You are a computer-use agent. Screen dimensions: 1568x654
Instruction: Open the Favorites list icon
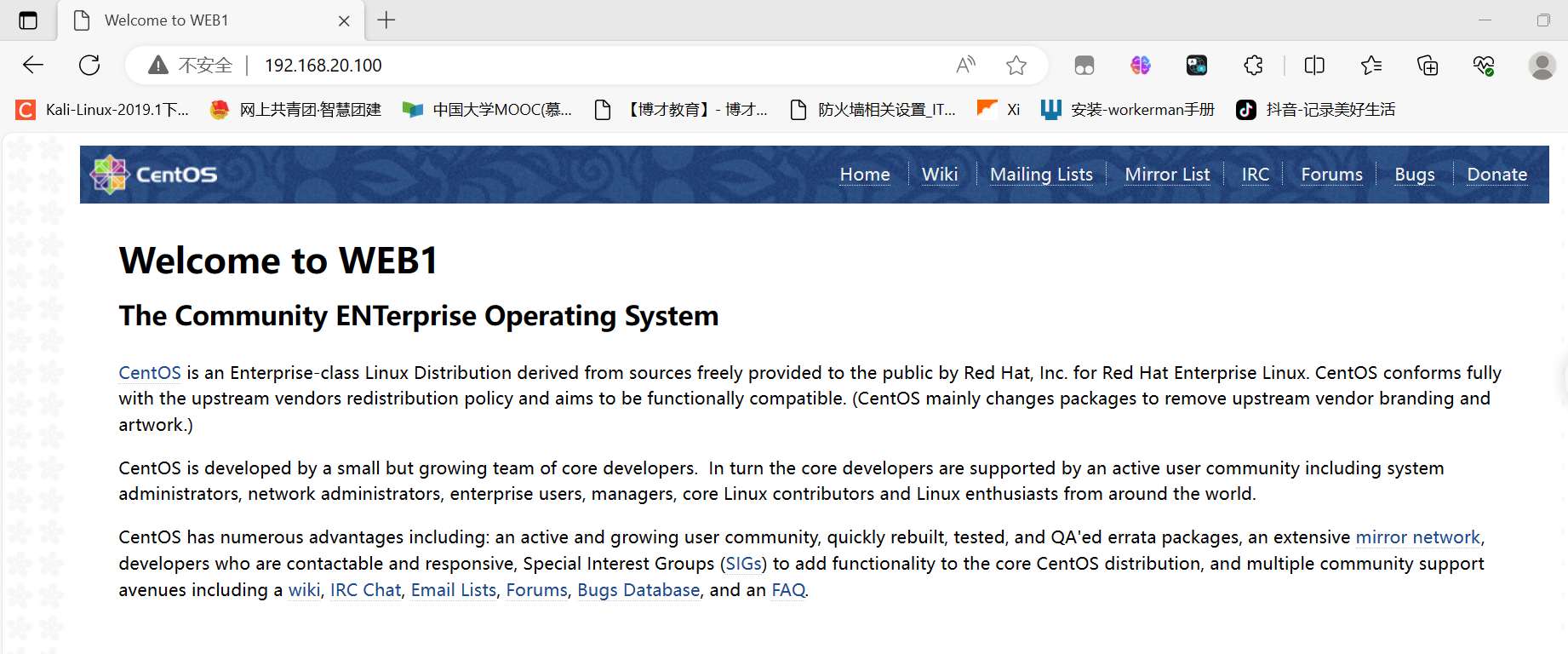coord(1371,66)
